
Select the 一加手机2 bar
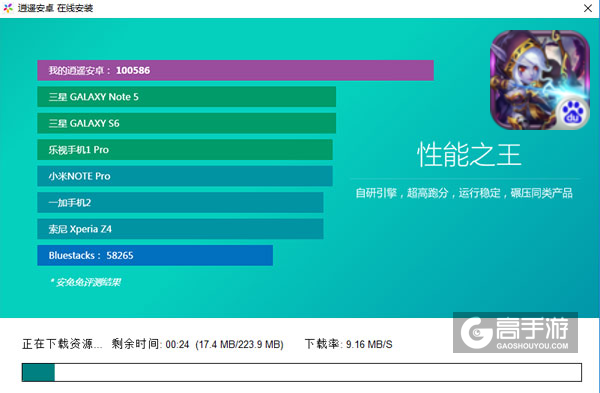180,202
